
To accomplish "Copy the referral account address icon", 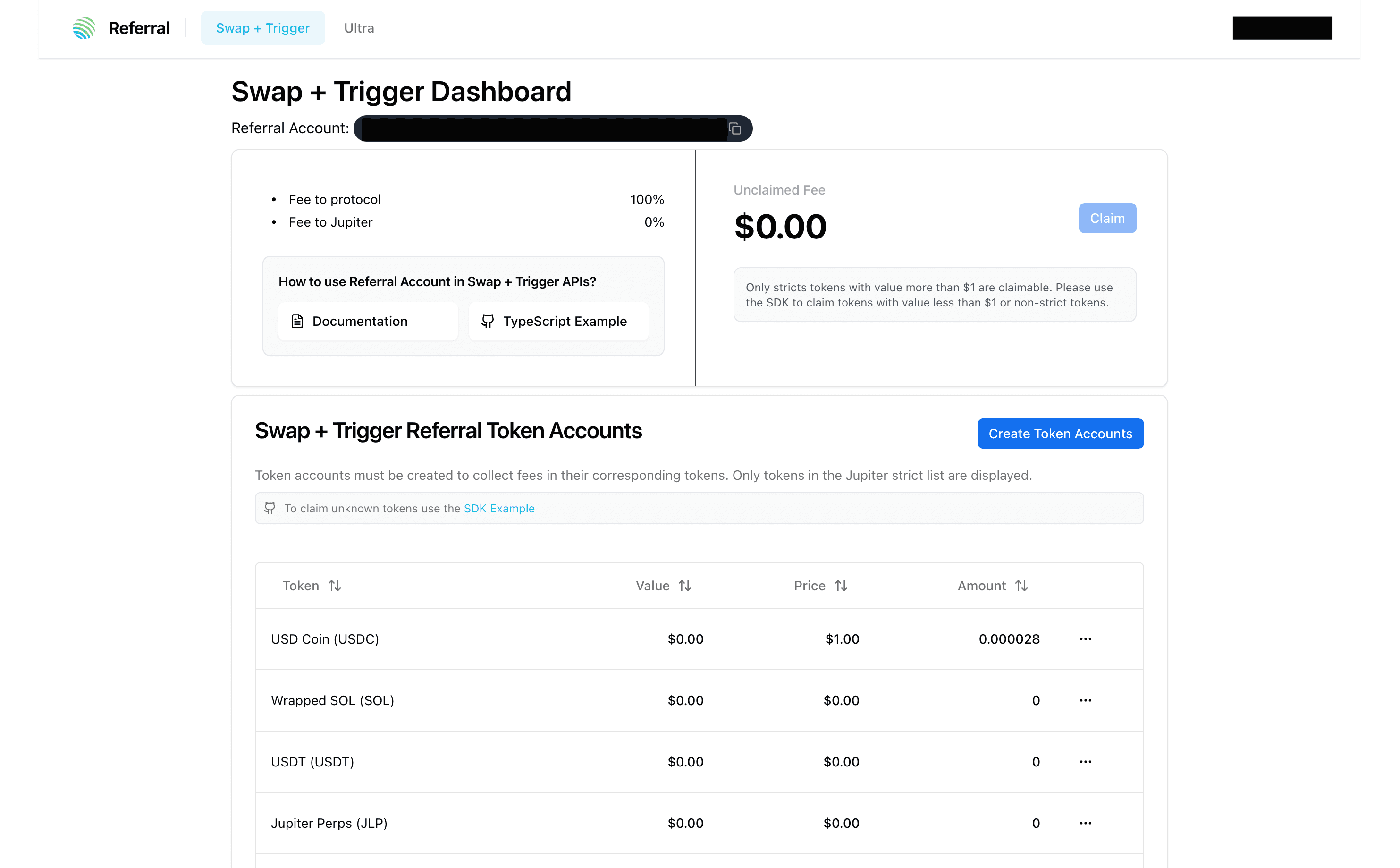I will click(734, 128).
